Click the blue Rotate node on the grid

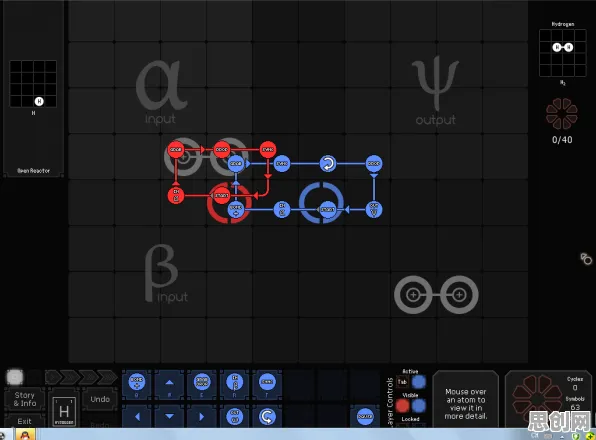click(x=328, y=164)
